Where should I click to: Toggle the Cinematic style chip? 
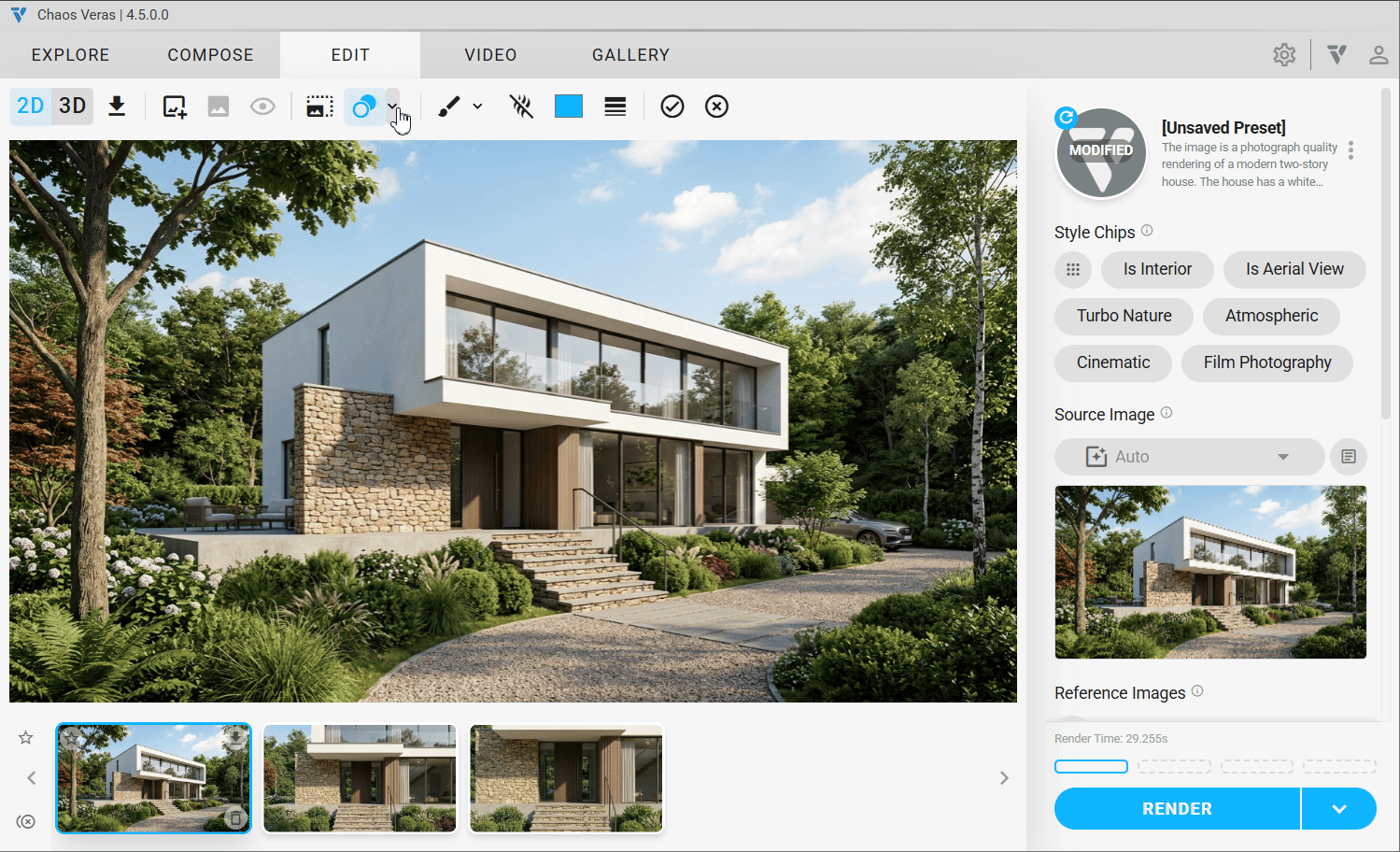pos(1113,362)
